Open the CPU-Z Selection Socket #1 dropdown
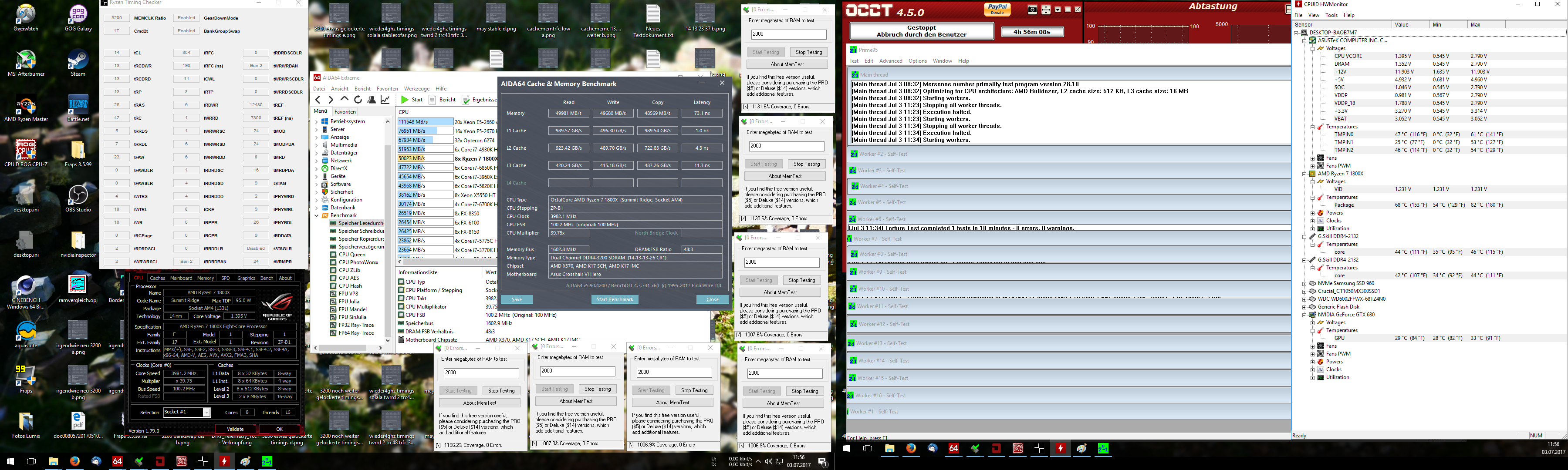The image size is (1568, 470). point(206,412)
